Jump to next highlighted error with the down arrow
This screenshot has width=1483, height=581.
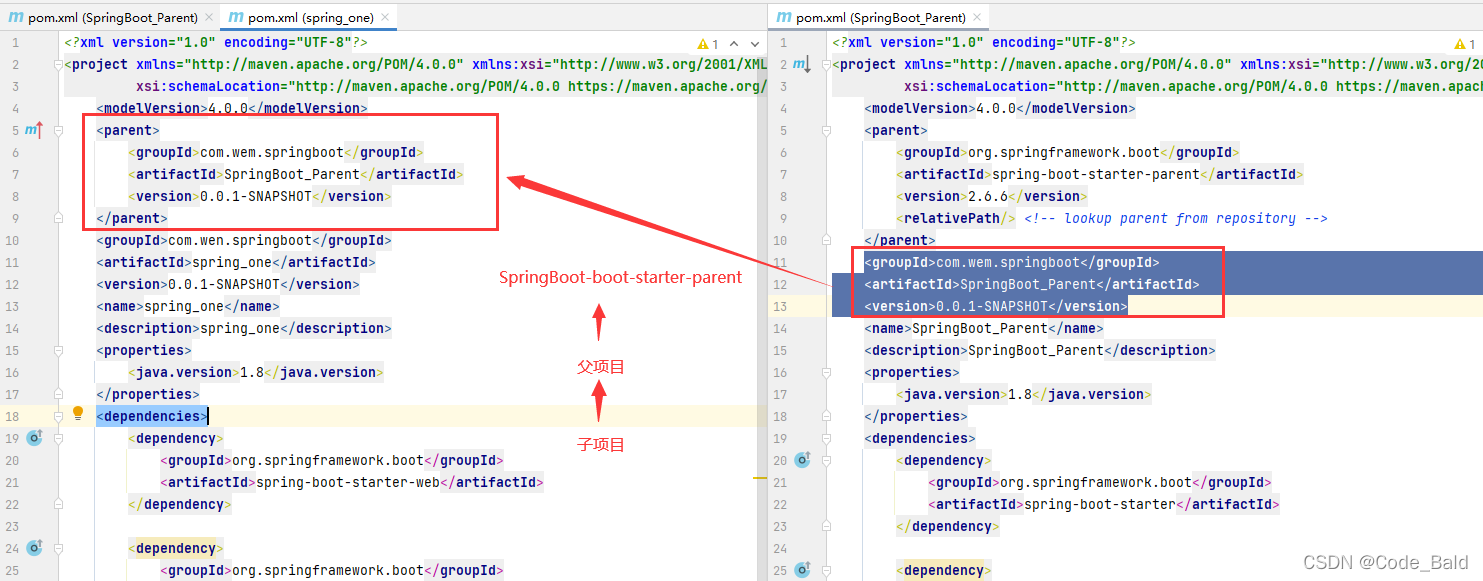753,44
